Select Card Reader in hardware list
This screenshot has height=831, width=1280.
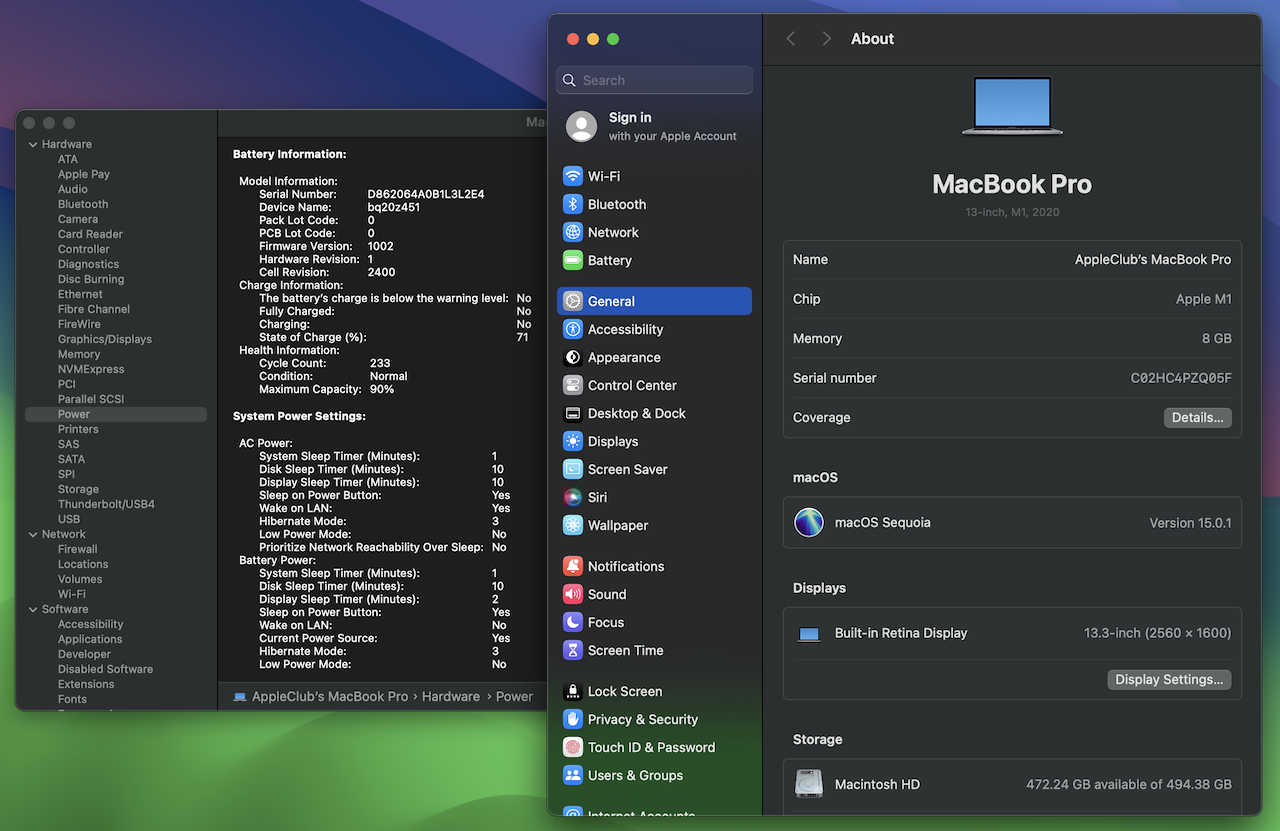(x=90, y=234)
